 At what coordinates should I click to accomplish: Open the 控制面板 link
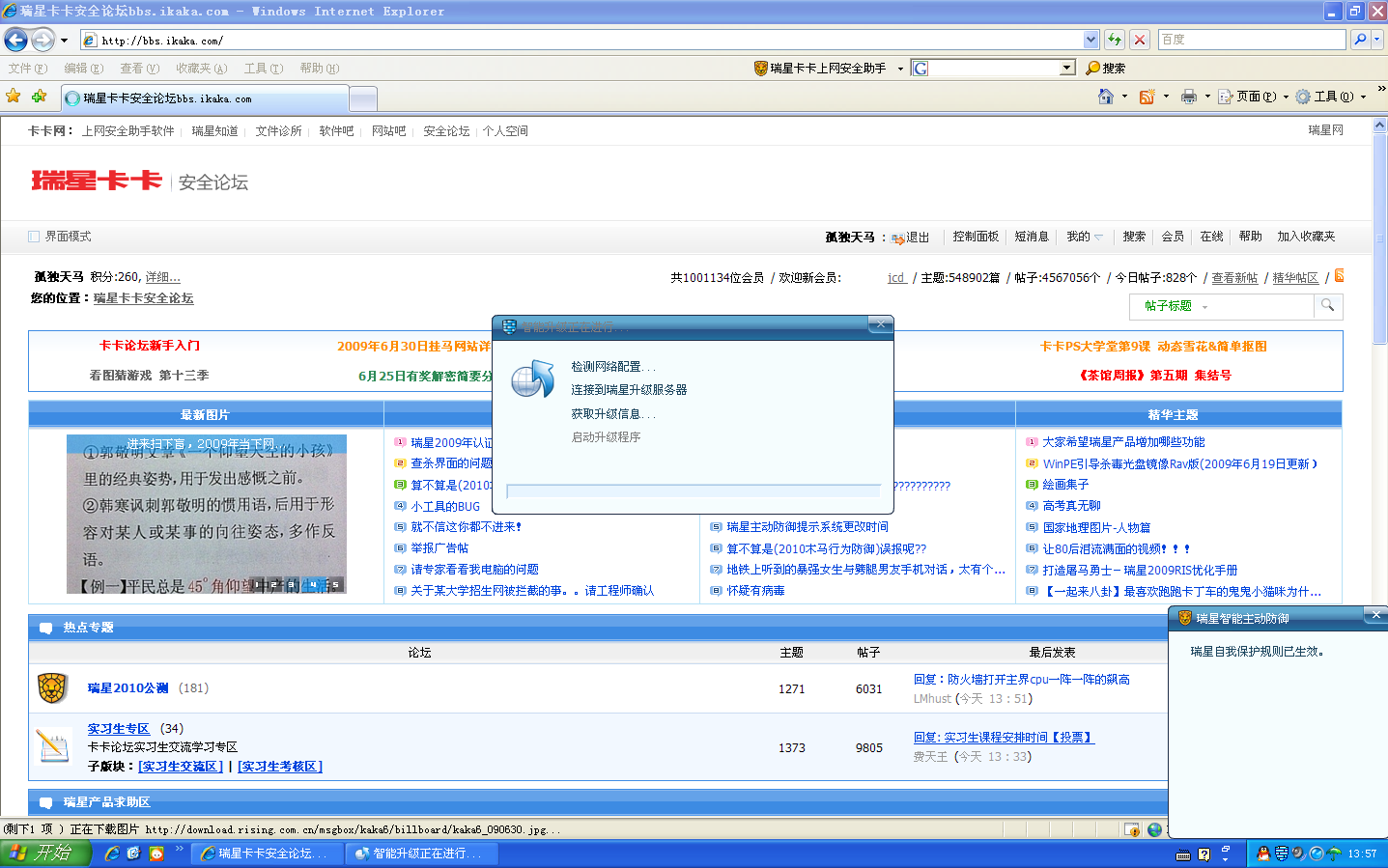tap(976, 237)
